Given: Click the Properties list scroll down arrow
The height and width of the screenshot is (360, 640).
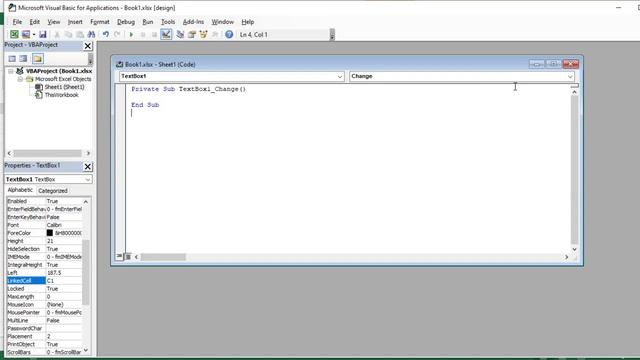Looking at the screenshot, I should (x=86, y=350).
